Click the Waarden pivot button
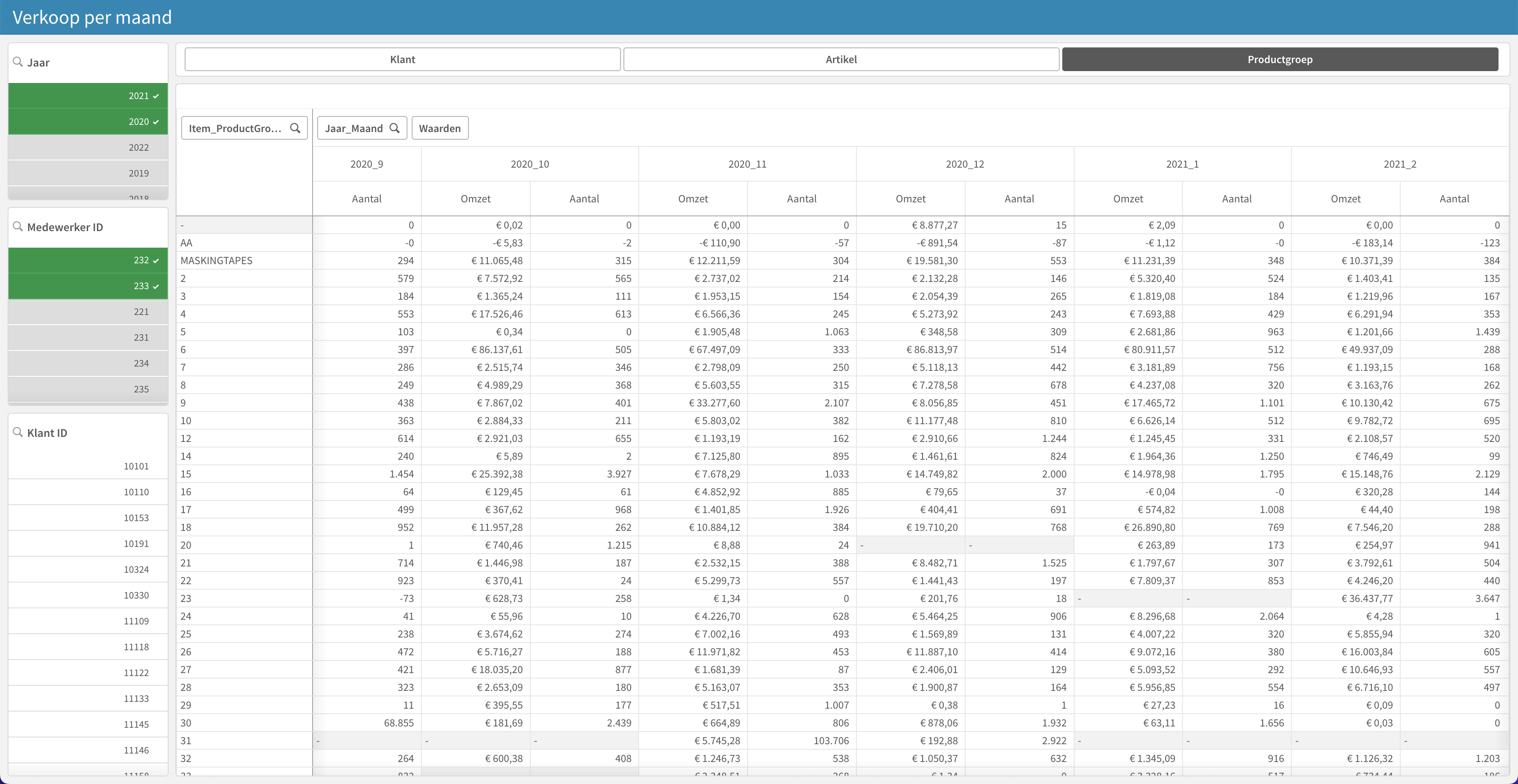The width and height of the screenshot is (1518, 784). (440, 128)
